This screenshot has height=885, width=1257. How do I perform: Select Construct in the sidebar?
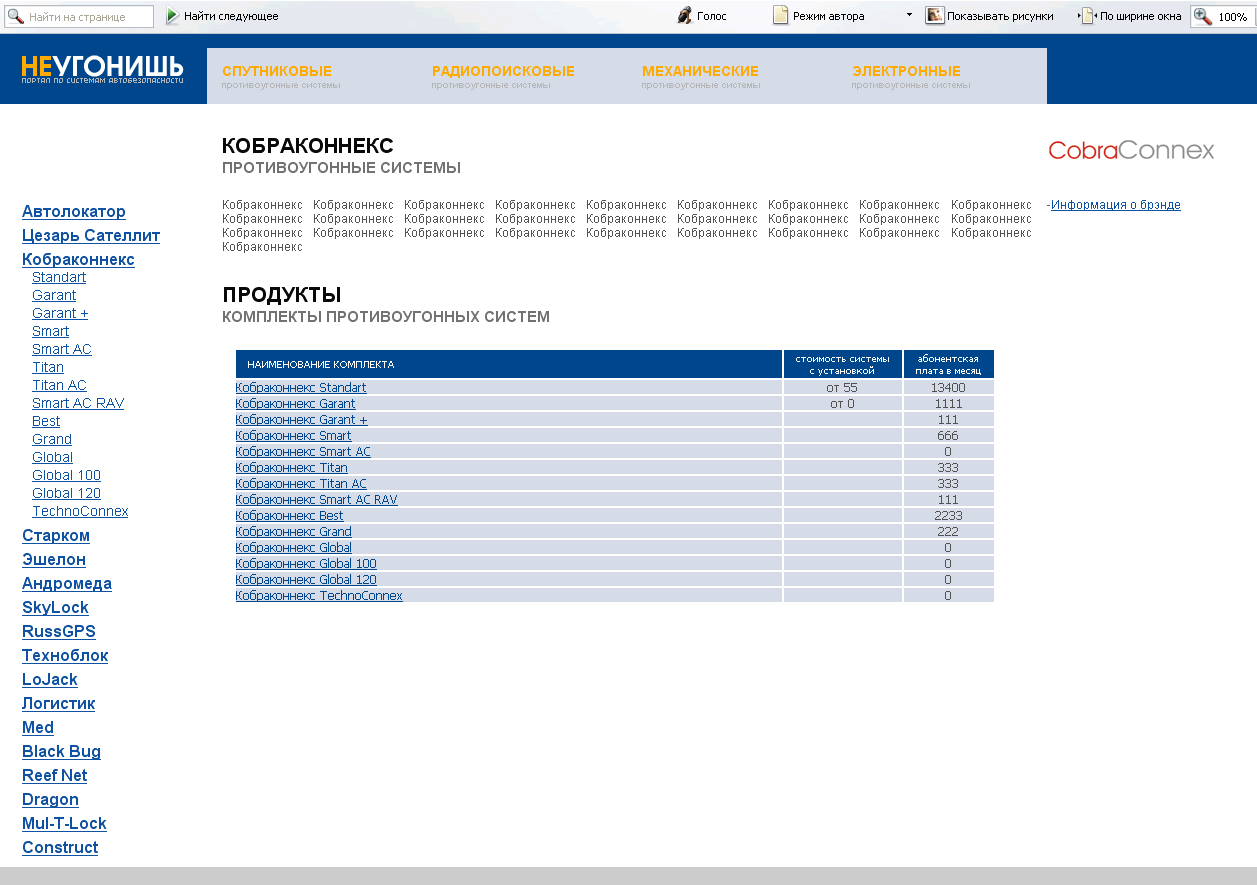point(60,848)
